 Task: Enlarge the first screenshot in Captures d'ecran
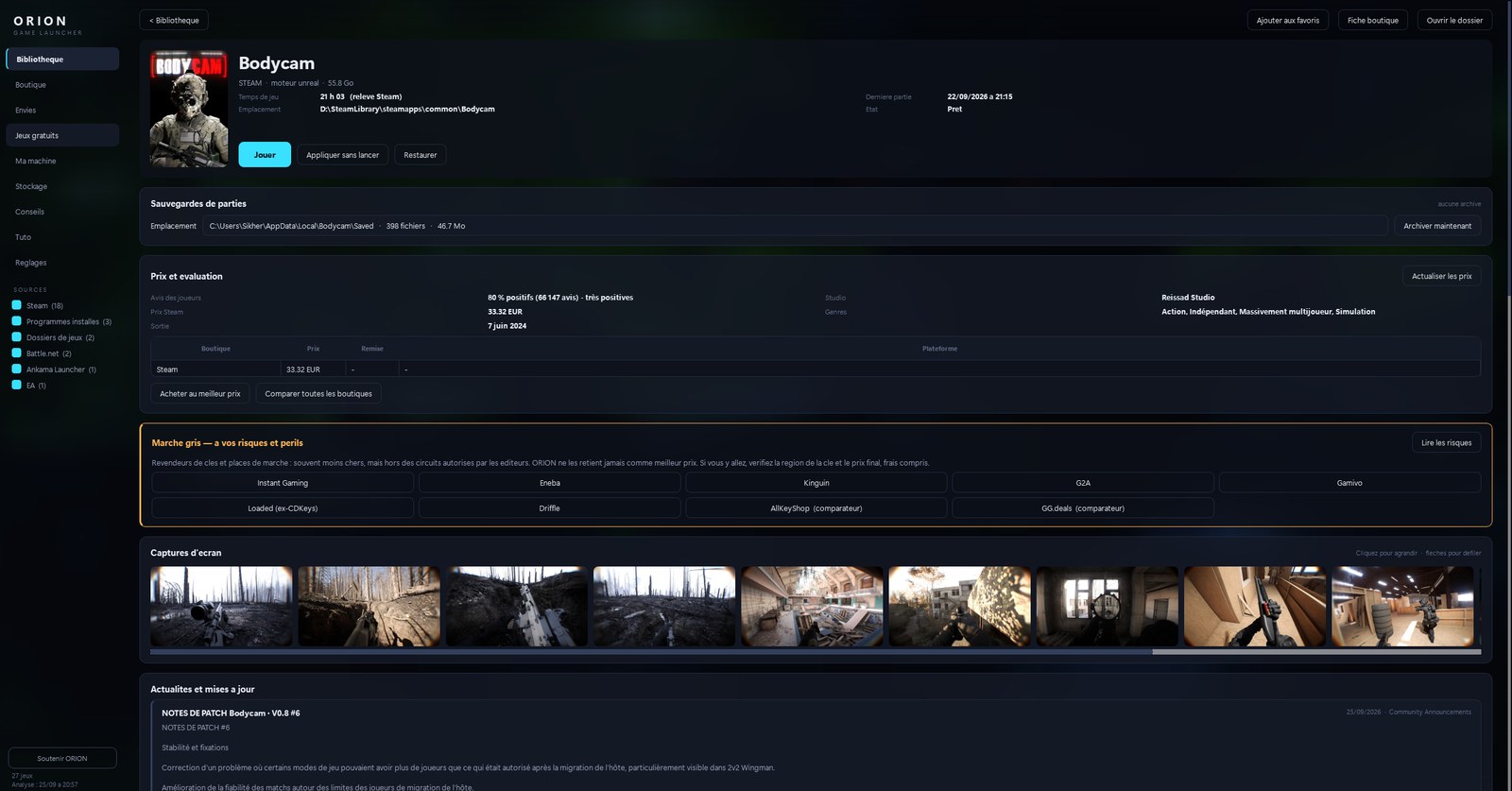click(221, 607)
